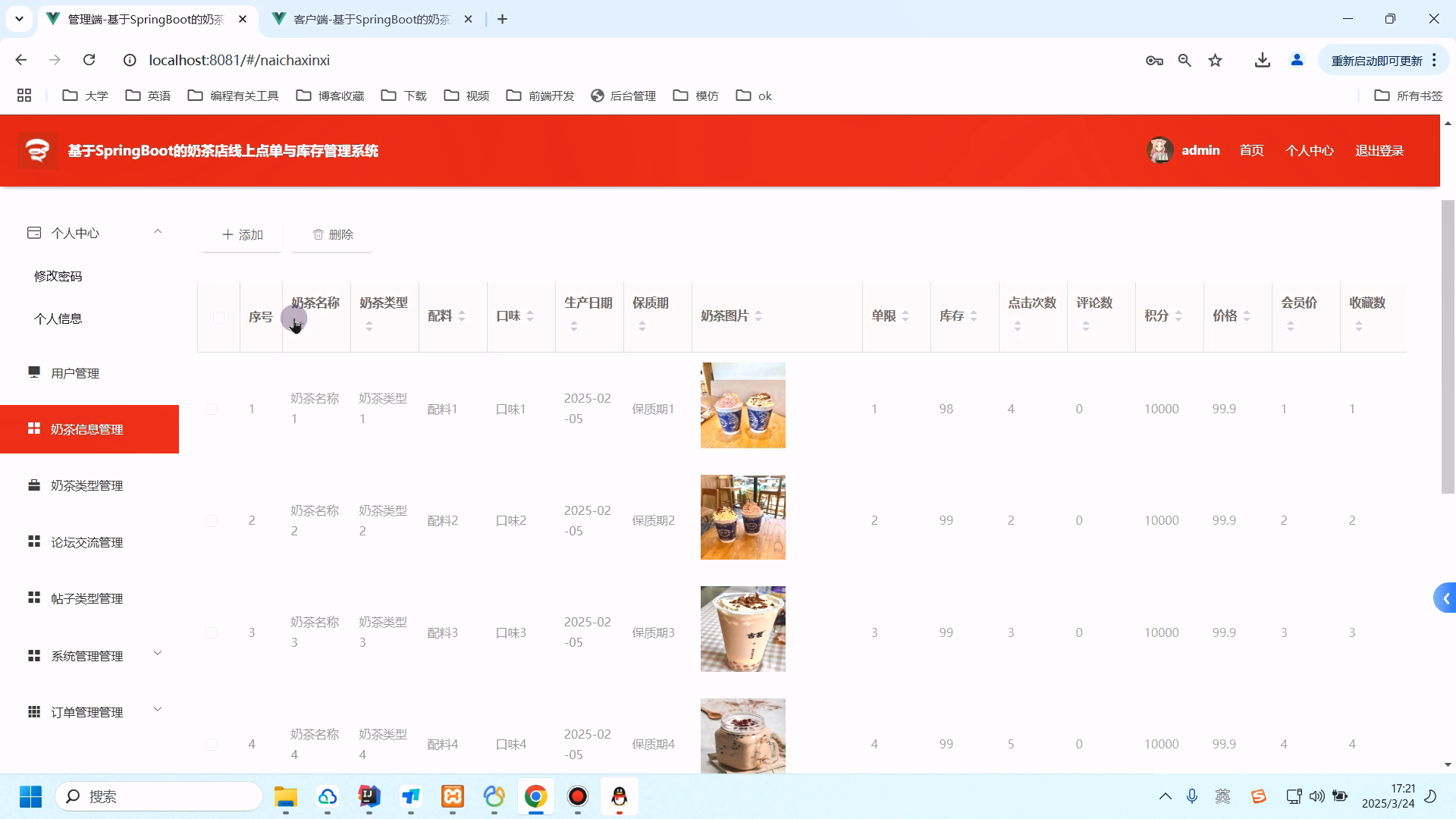The width and height of the screenshot is (1456, 819).
Task: Open 首页 from the top navigation
Action: 1251,150
